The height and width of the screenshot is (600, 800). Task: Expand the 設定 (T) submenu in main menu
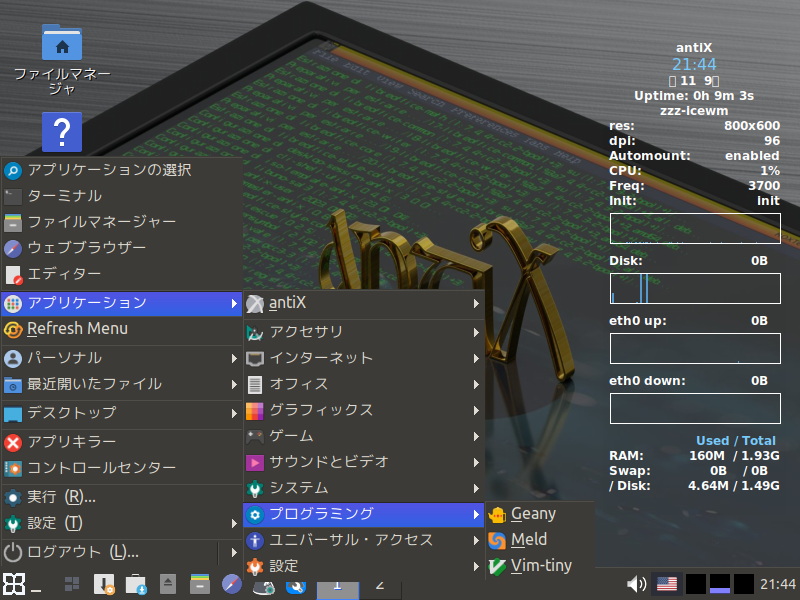121,523
